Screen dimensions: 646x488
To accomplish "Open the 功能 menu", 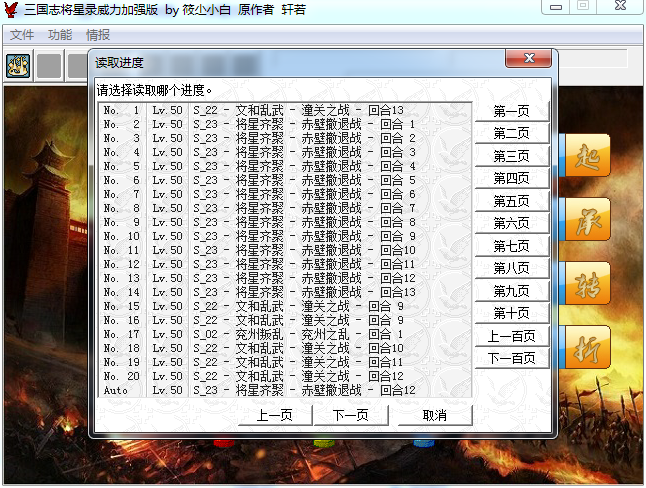I will (60, 35).
